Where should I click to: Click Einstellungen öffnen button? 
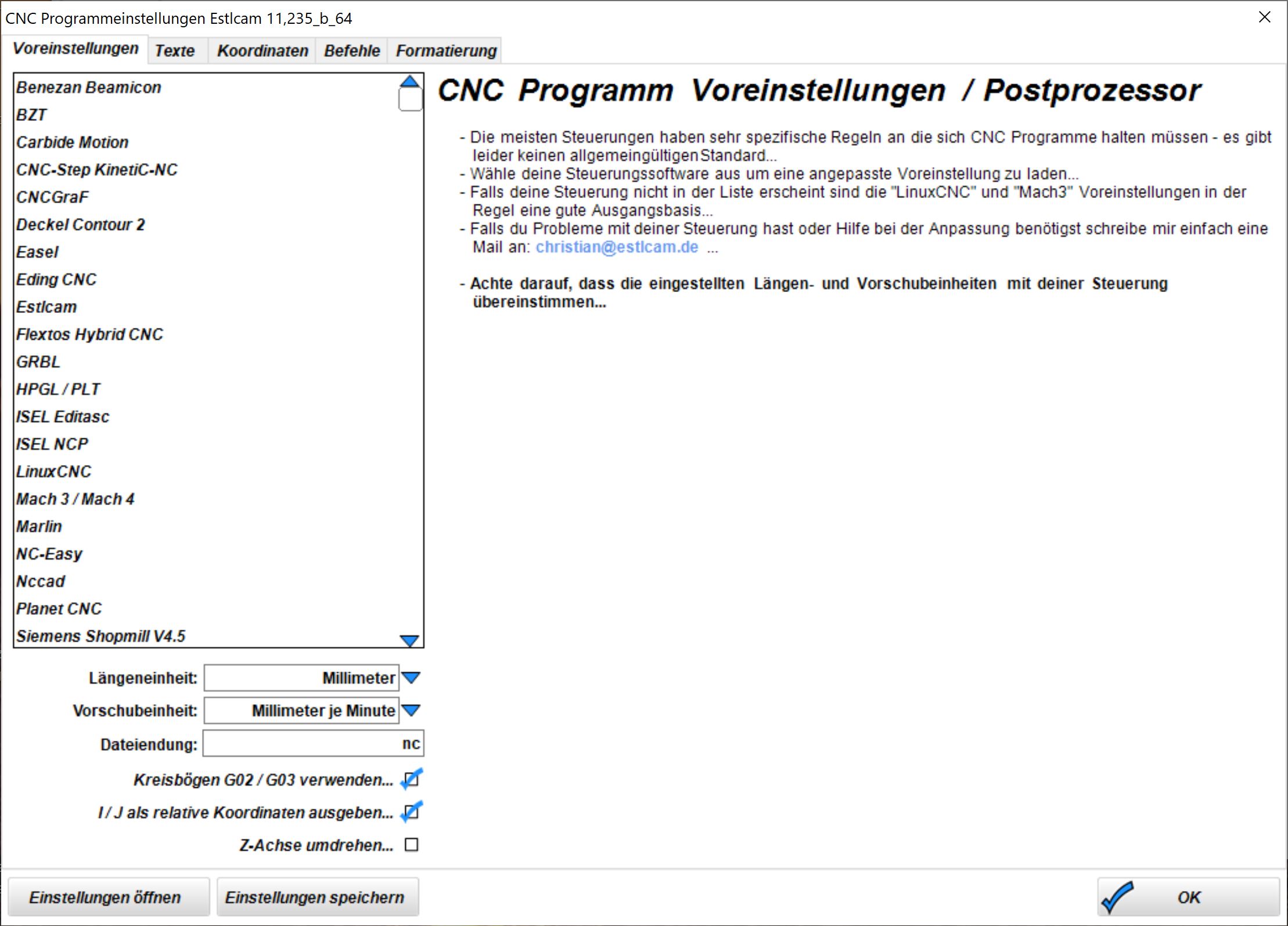click(105, 897)
